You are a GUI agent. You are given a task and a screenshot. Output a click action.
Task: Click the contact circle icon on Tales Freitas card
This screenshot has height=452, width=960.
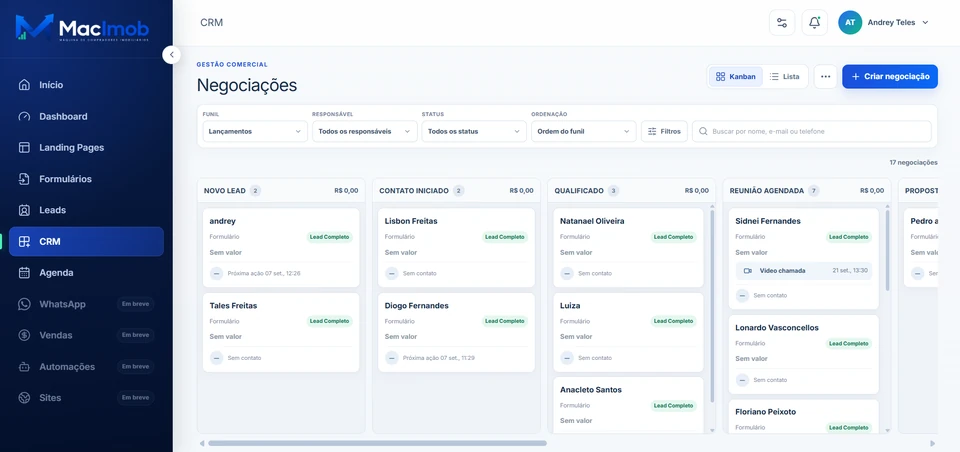pos(216,358)
